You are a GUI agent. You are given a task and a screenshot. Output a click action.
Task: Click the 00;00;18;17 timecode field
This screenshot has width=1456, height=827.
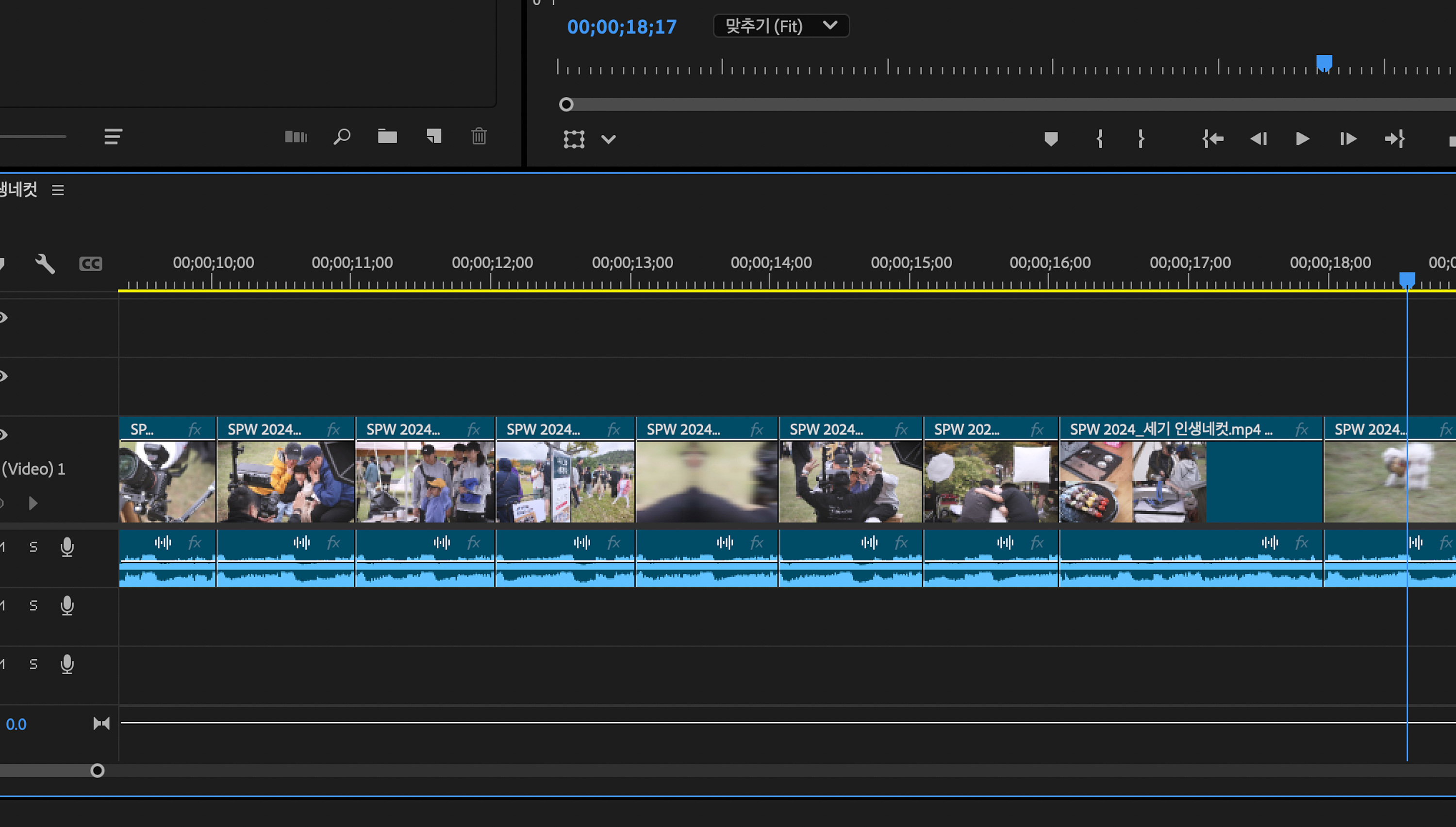click(x=621, y=27)
